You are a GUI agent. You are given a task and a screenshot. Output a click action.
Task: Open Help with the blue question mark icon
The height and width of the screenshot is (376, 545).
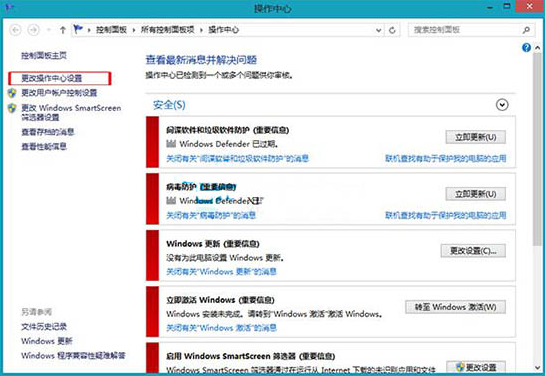click(526, 48)
